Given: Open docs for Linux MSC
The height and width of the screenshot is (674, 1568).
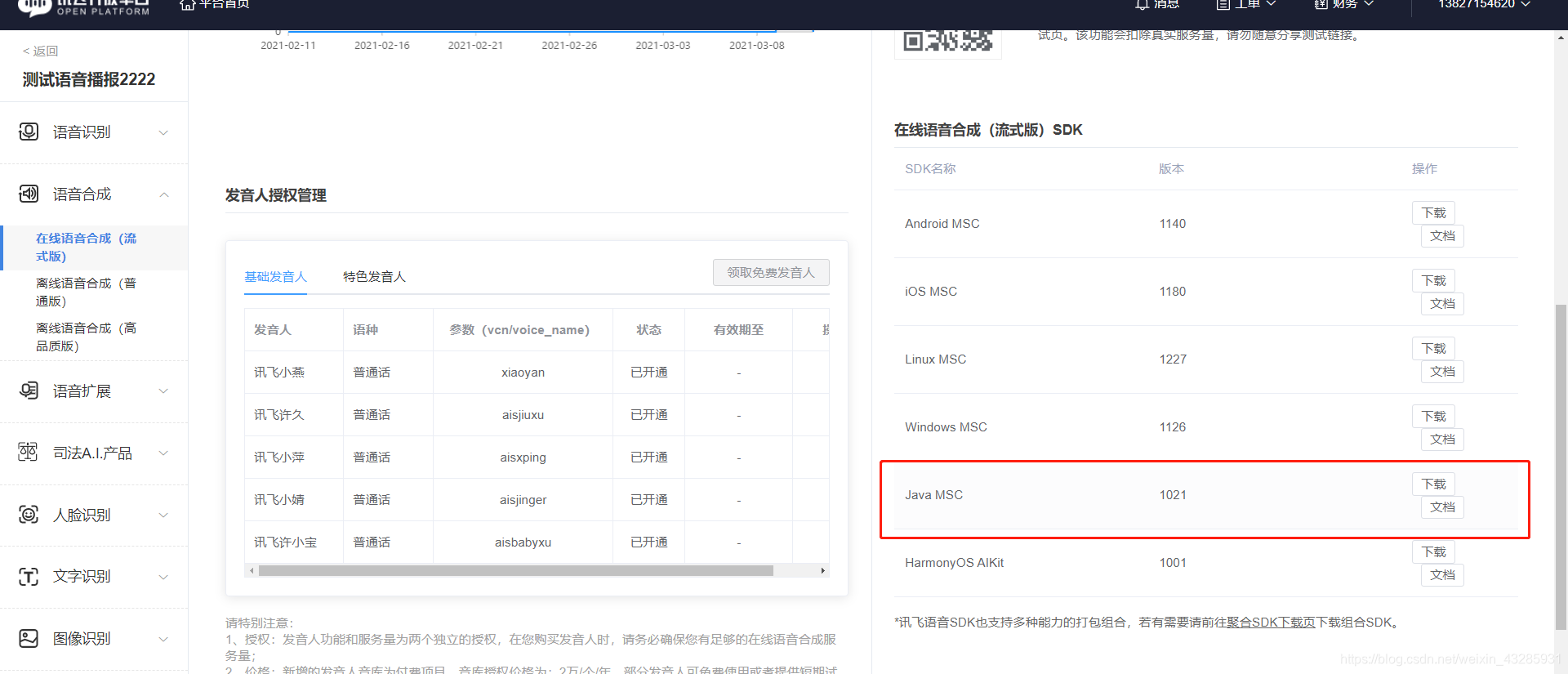Looking at the screenshot, I should click(x=1442, y=371).
